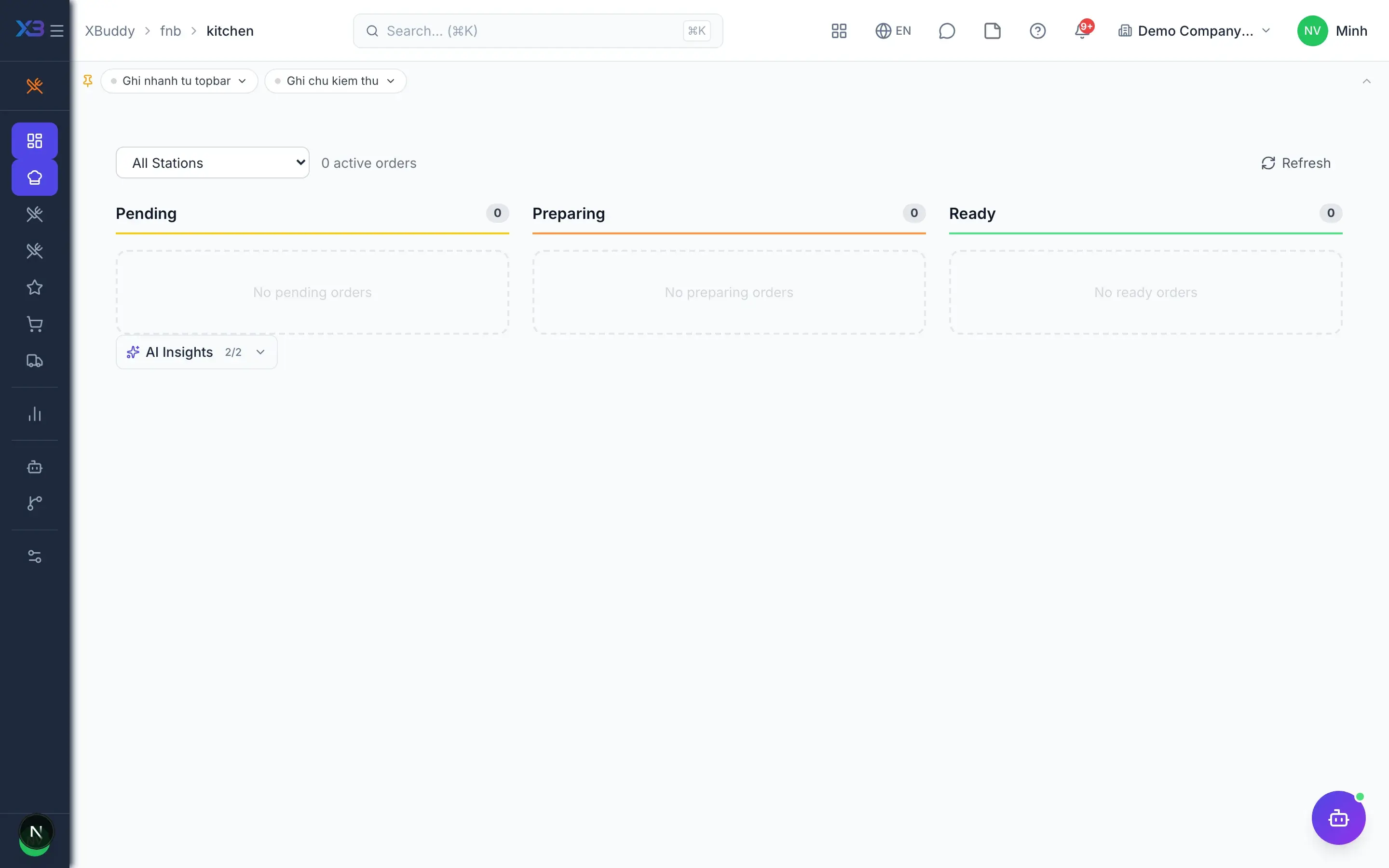Open the apps grid icon in topbar
This screenshot has height=868, width=1389.
(839, 31)
